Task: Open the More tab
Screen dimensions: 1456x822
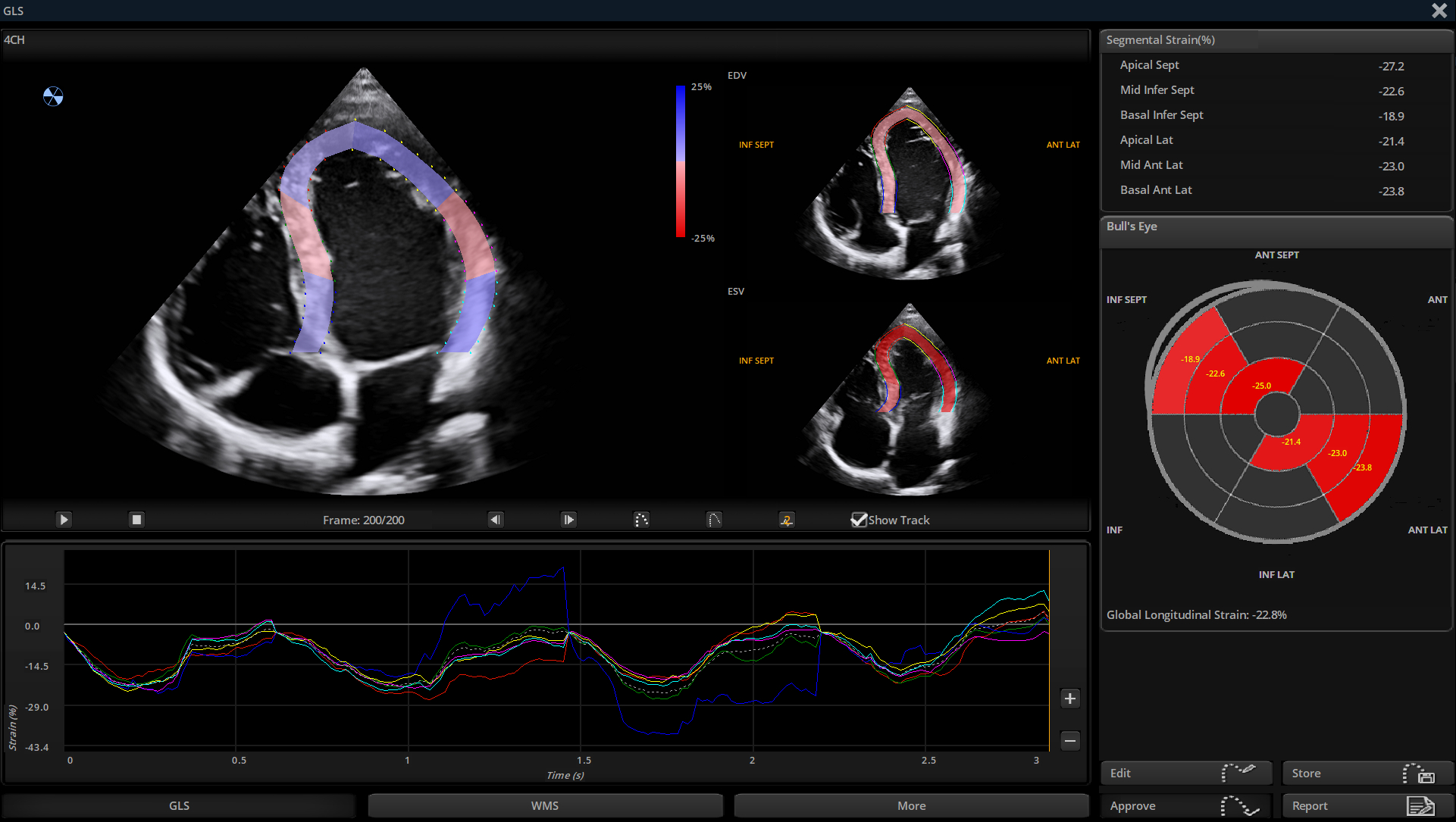Action: click(x=911, y=805)
